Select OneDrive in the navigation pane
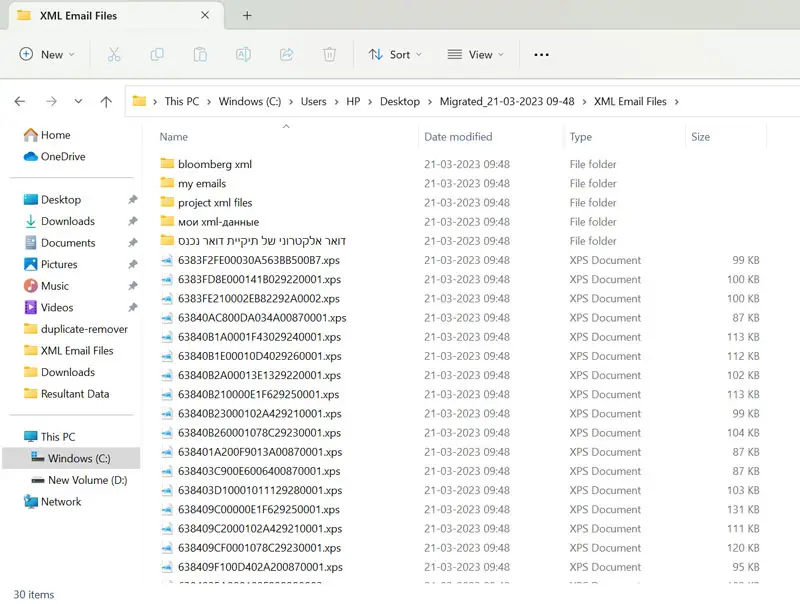The height and width of the screenshot is (604, 800). (62, 157)
